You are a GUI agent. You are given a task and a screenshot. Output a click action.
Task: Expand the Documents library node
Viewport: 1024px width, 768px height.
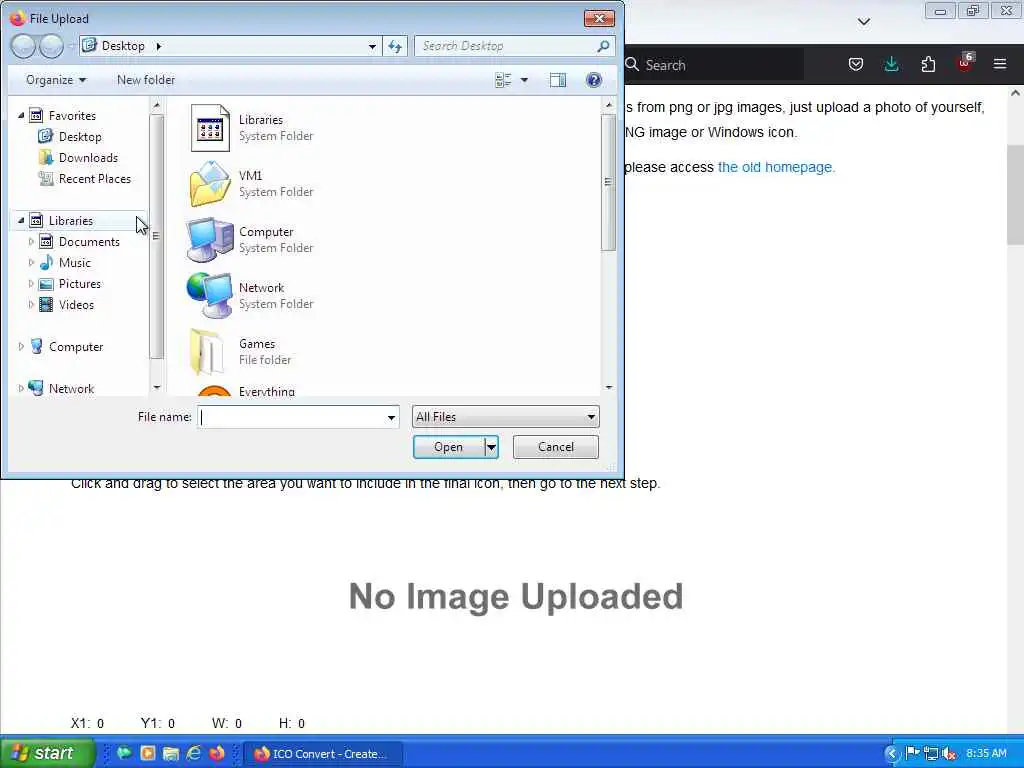click(x=31, y=242)
